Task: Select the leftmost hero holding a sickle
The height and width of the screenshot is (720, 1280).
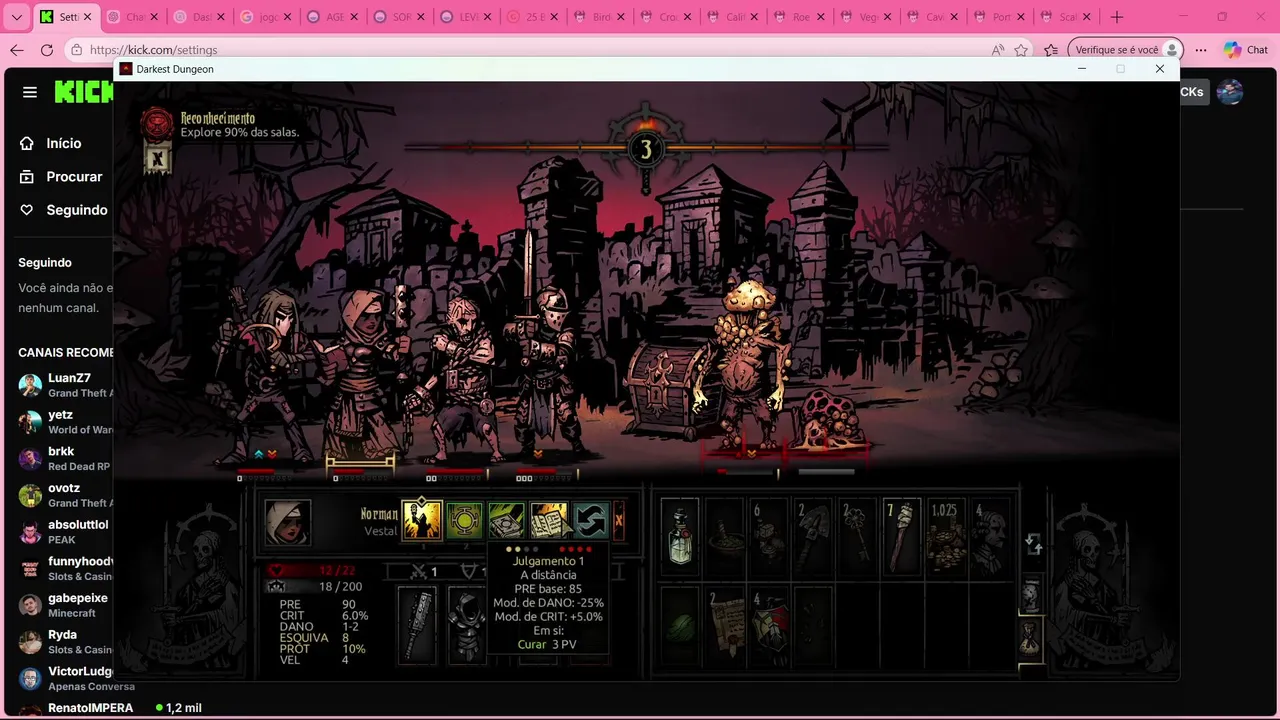Action: click(262, 375)
